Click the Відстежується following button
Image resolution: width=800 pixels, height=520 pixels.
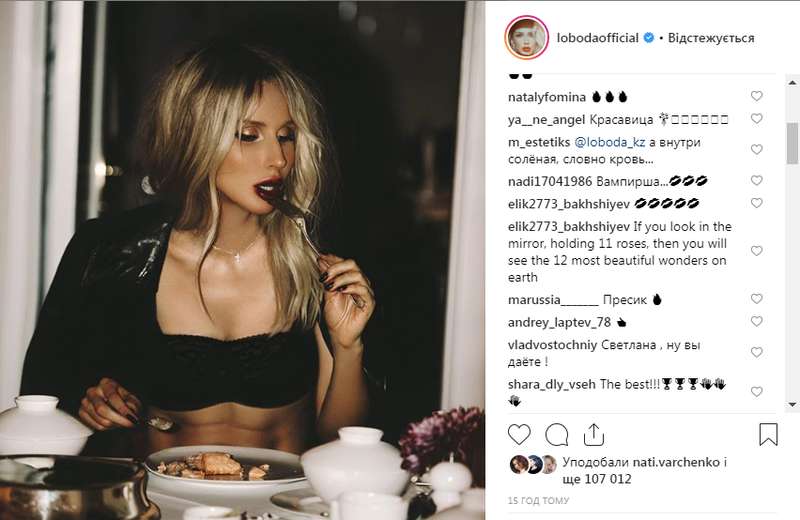[711, 38]
